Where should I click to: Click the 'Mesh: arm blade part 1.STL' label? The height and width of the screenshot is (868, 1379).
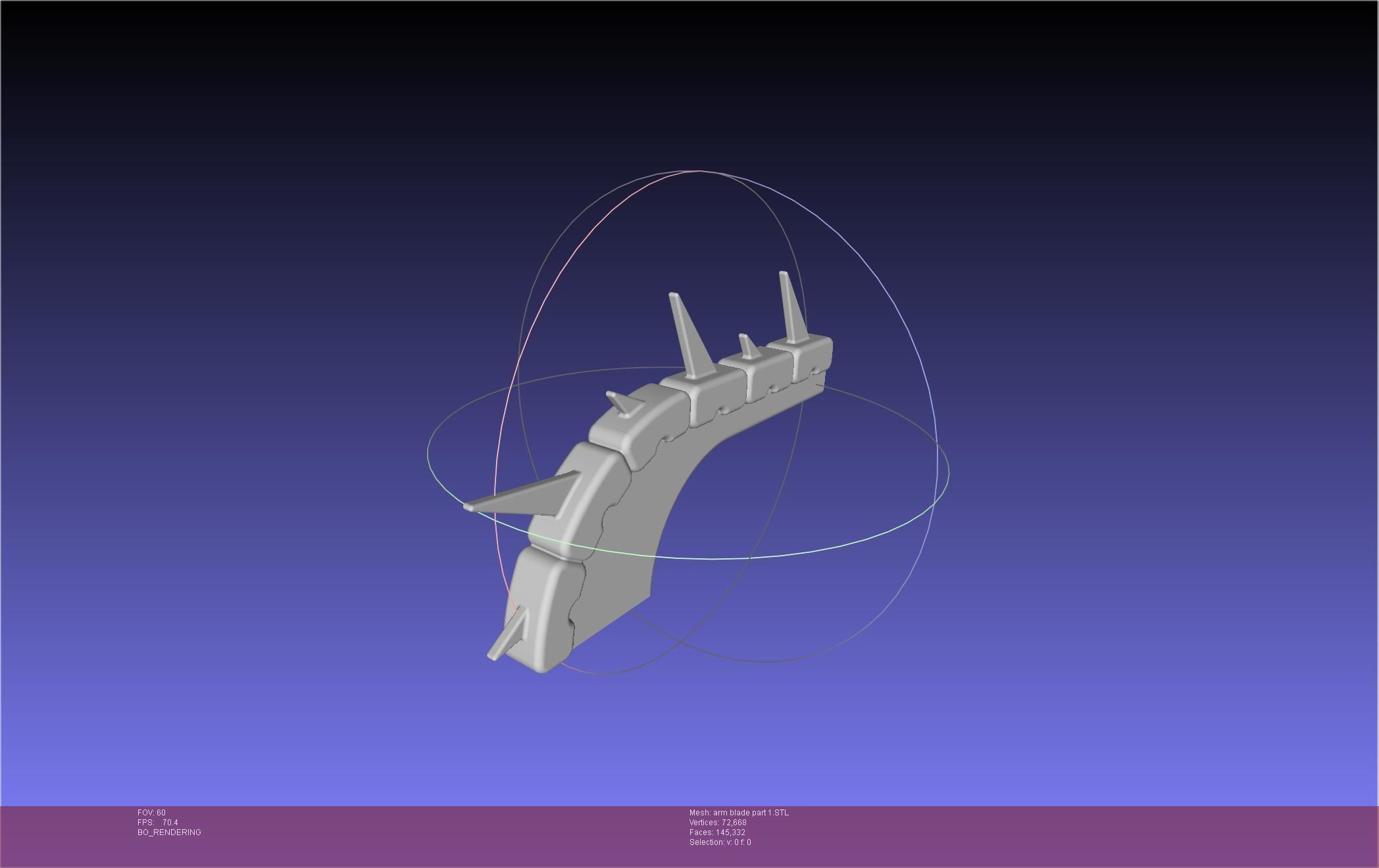[x=739, y=813]
